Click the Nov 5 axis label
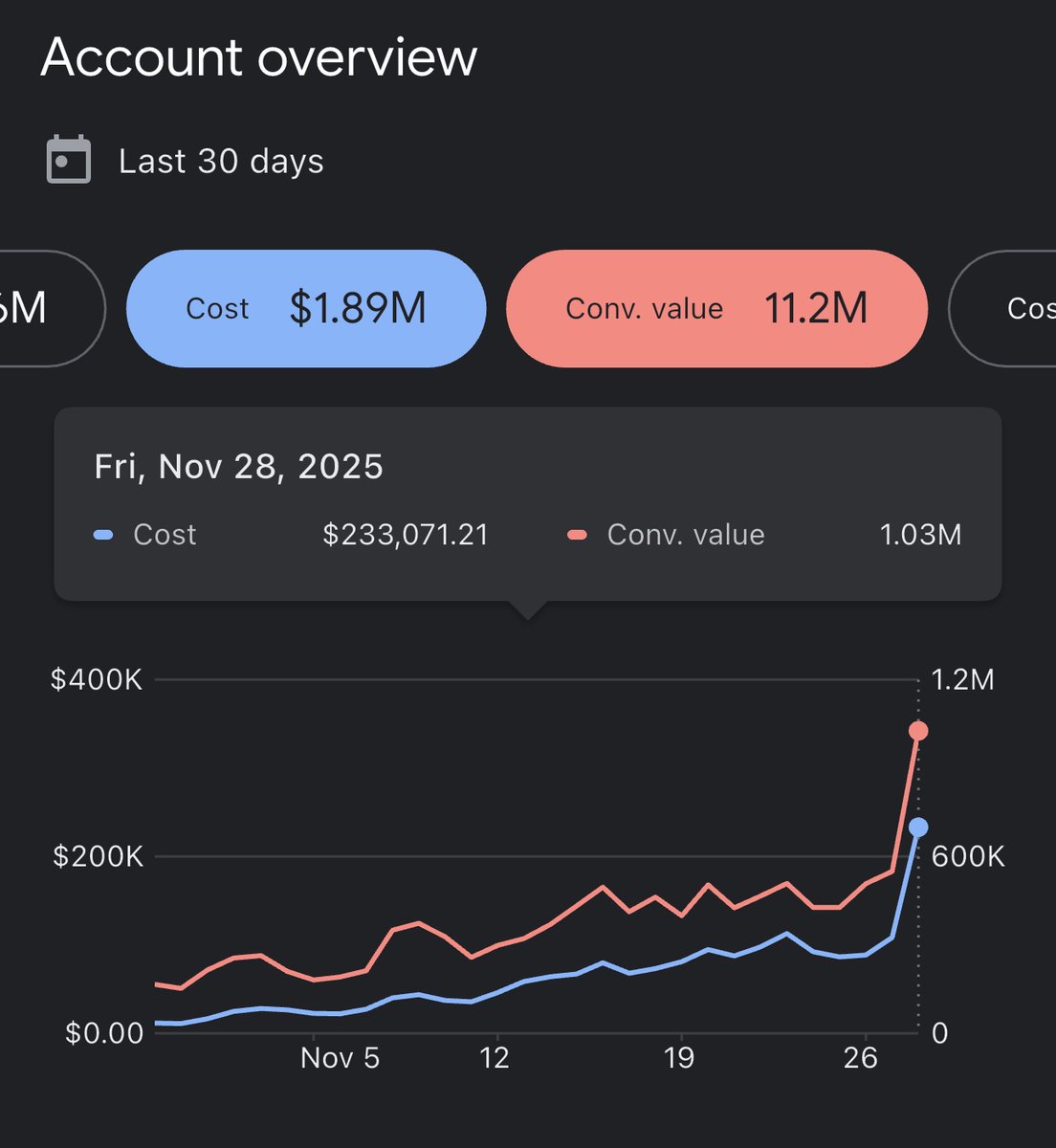 pos(340,1058)
